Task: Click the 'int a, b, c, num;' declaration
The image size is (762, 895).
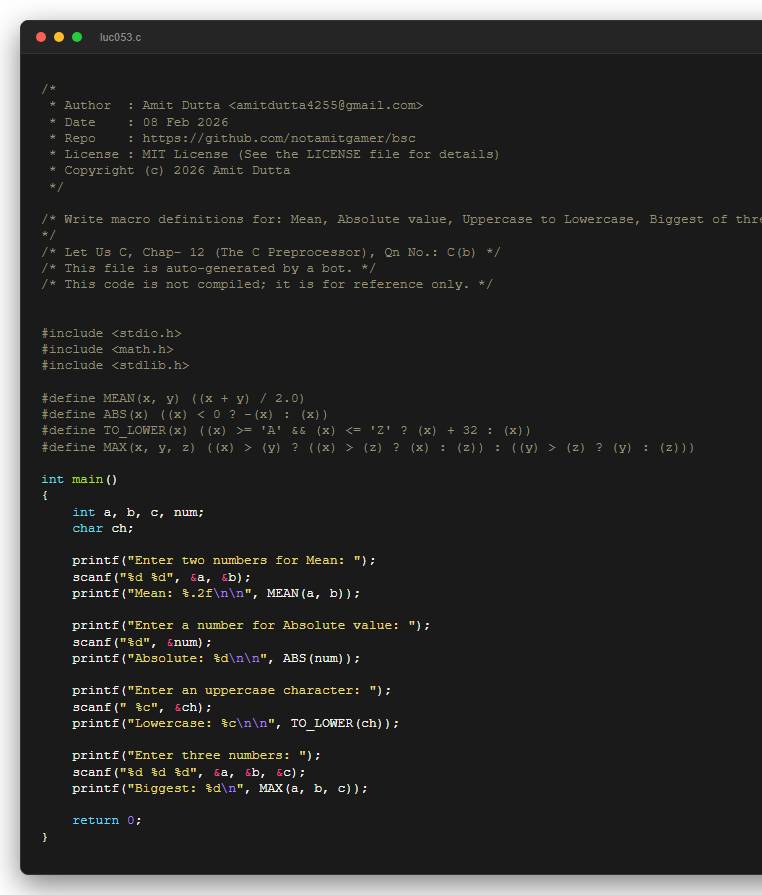Action: [x=138, y=513]
